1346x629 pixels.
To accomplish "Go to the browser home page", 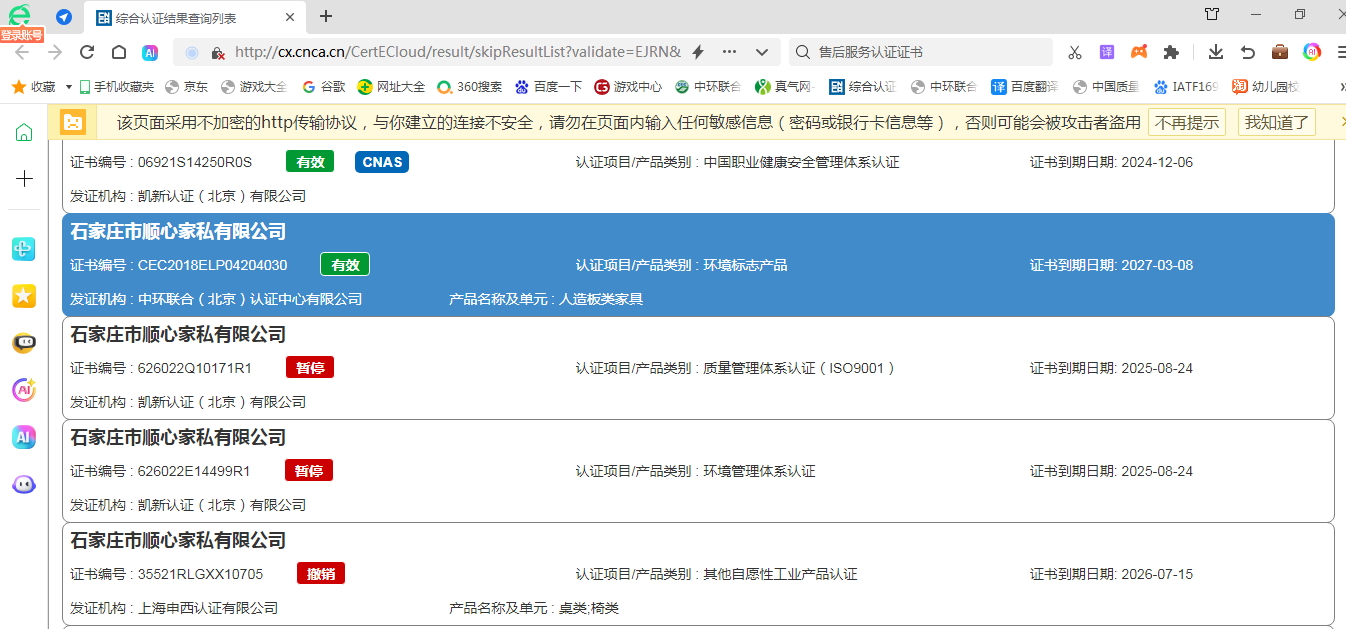I will point(119,52).
